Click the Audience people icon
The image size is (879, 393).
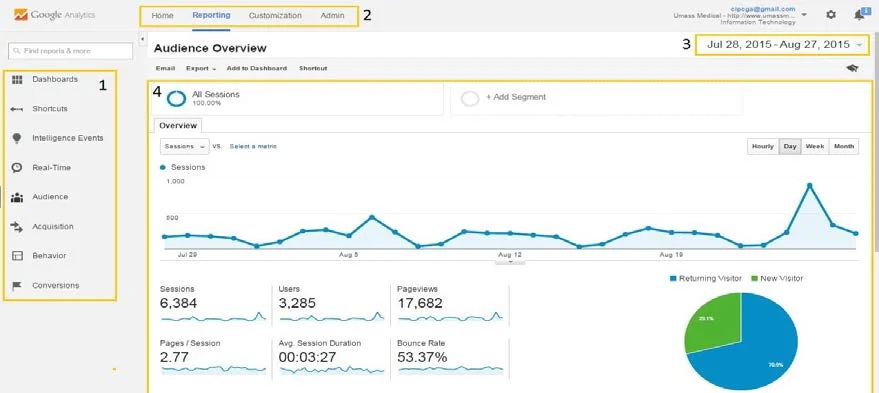click(17, 197)
